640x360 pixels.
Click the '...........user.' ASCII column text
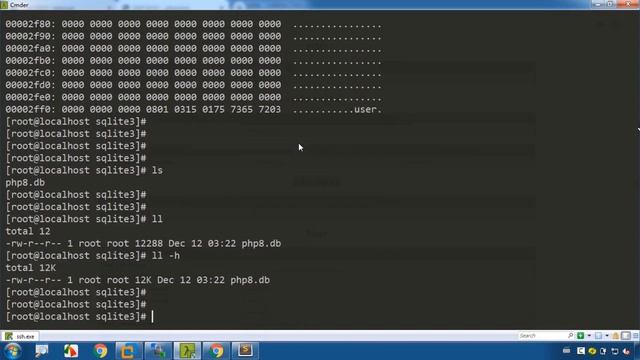[337, 109]
